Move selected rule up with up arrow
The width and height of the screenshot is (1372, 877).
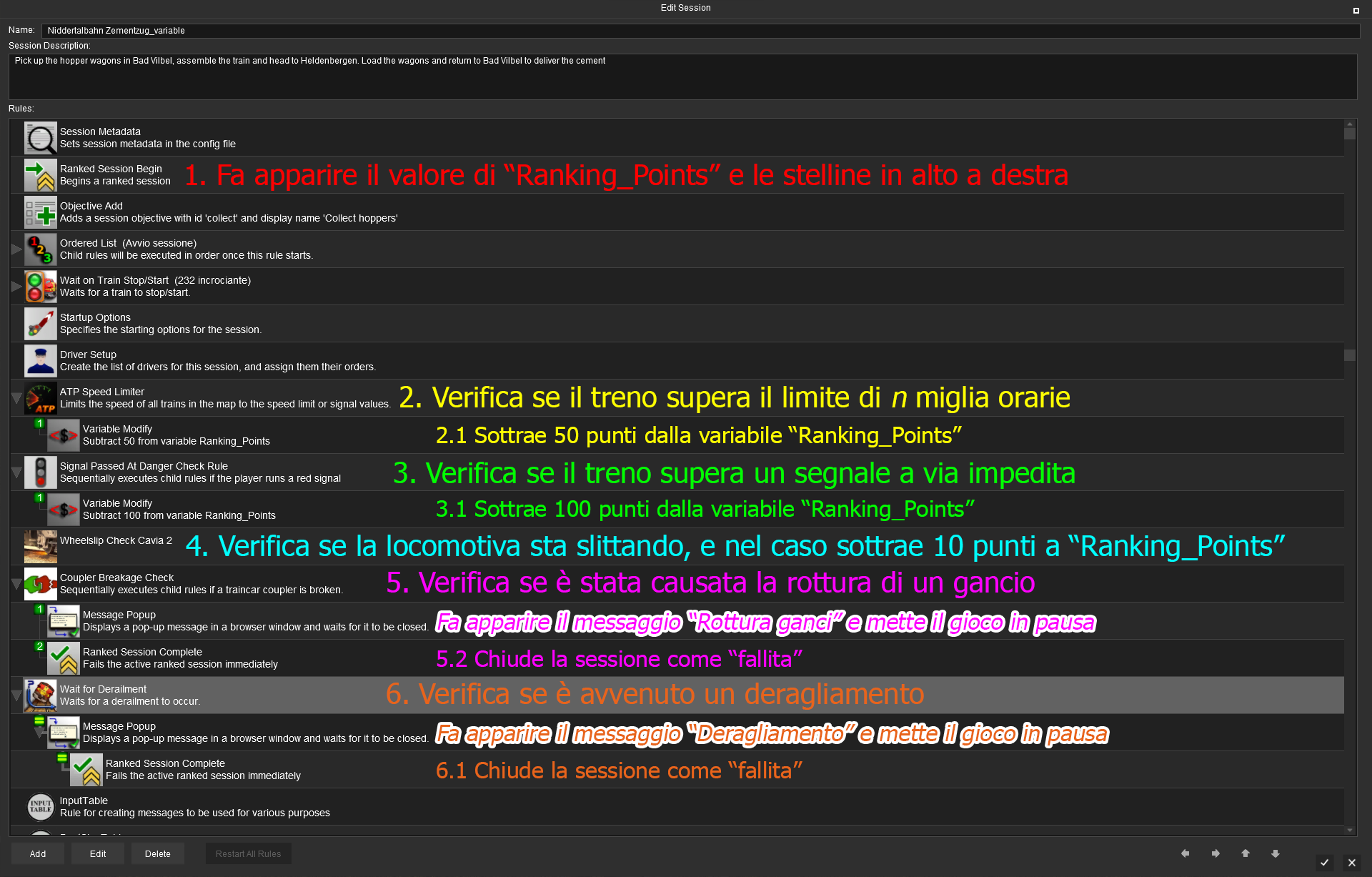[x=1246, y=853]
